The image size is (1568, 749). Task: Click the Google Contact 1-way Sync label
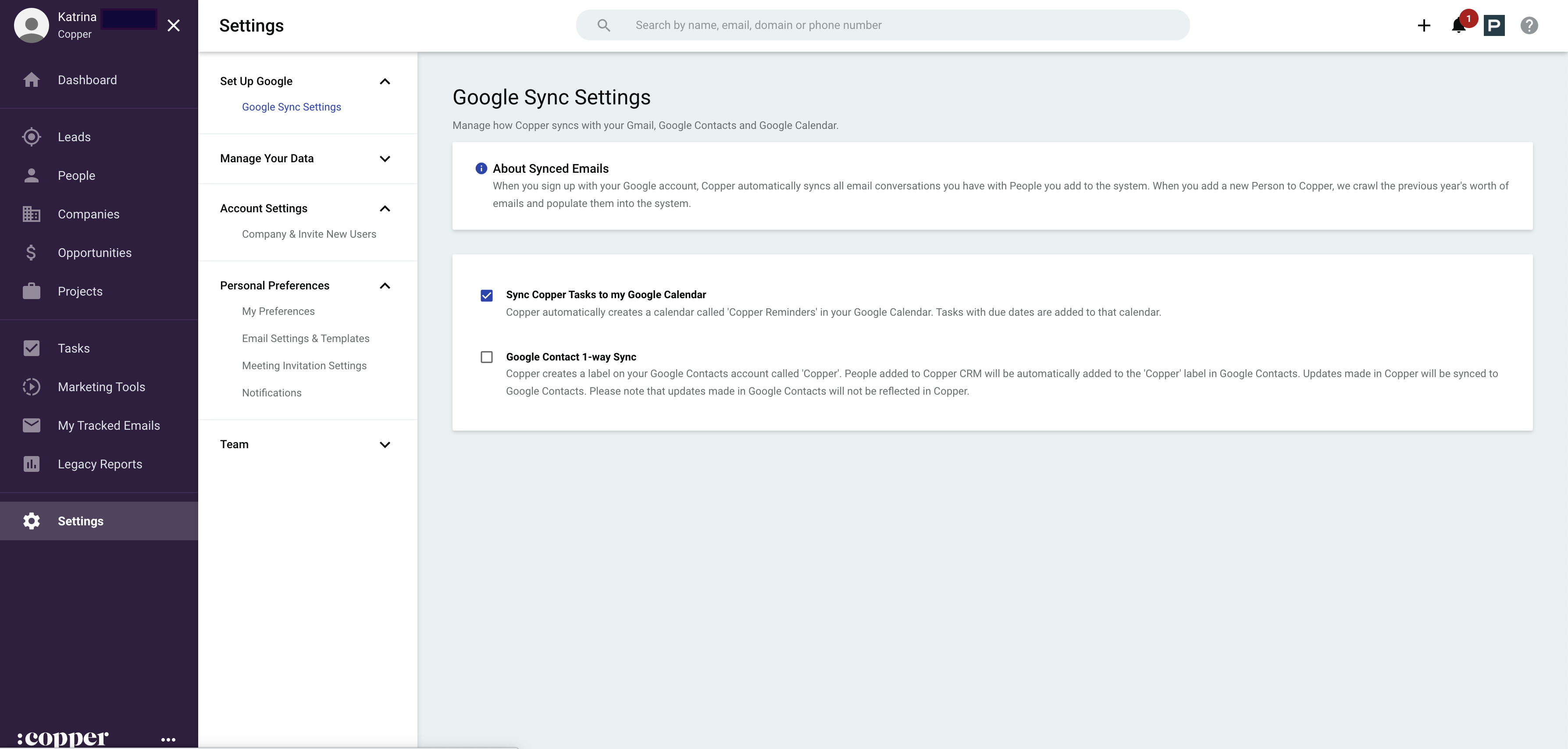pyautogui.click(x=571, y=357)
